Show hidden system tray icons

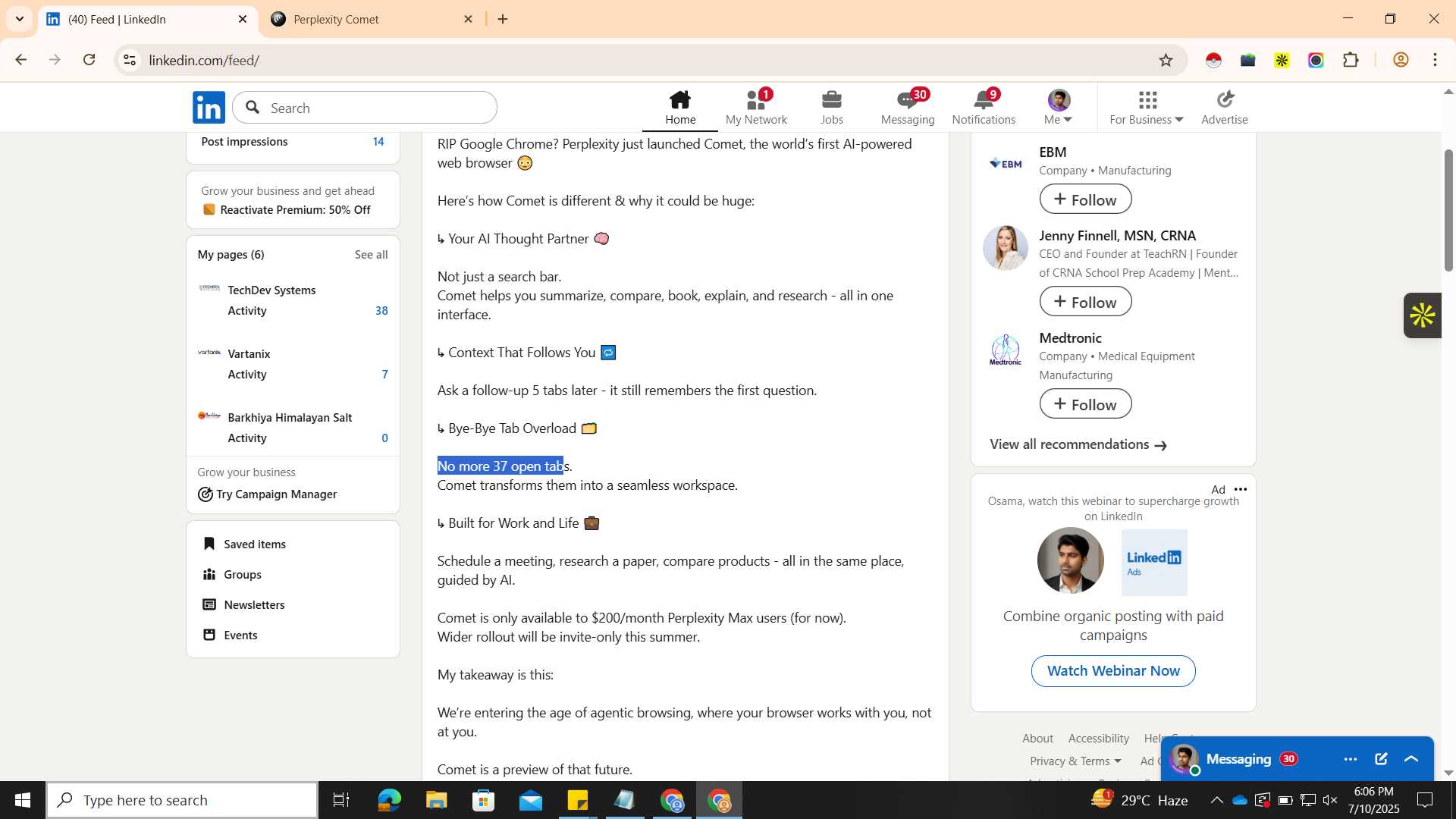pyautogui.click(x=1216, y=800)
